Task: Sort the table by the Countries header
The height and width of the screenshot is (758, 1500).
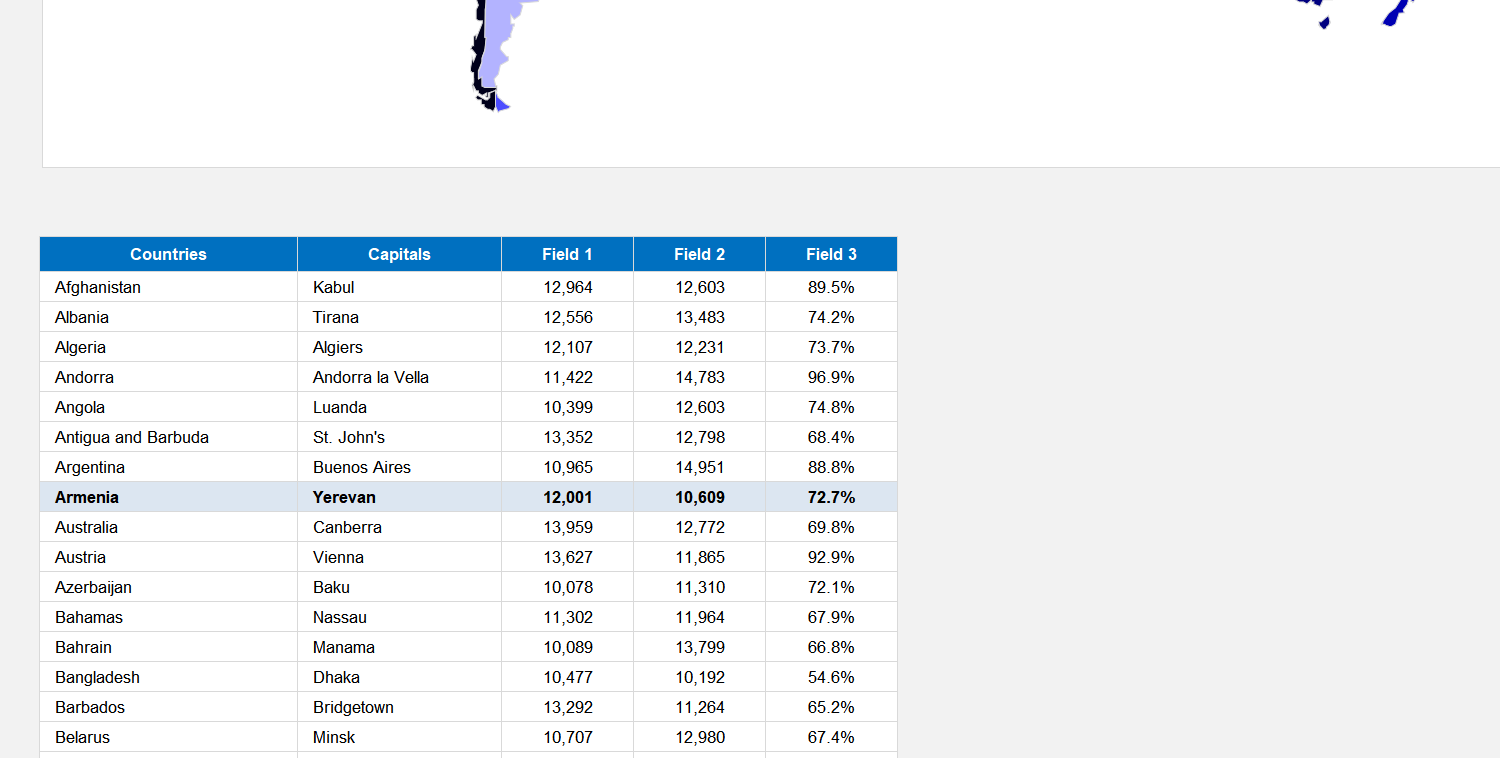Action: (x=168, y=254)
